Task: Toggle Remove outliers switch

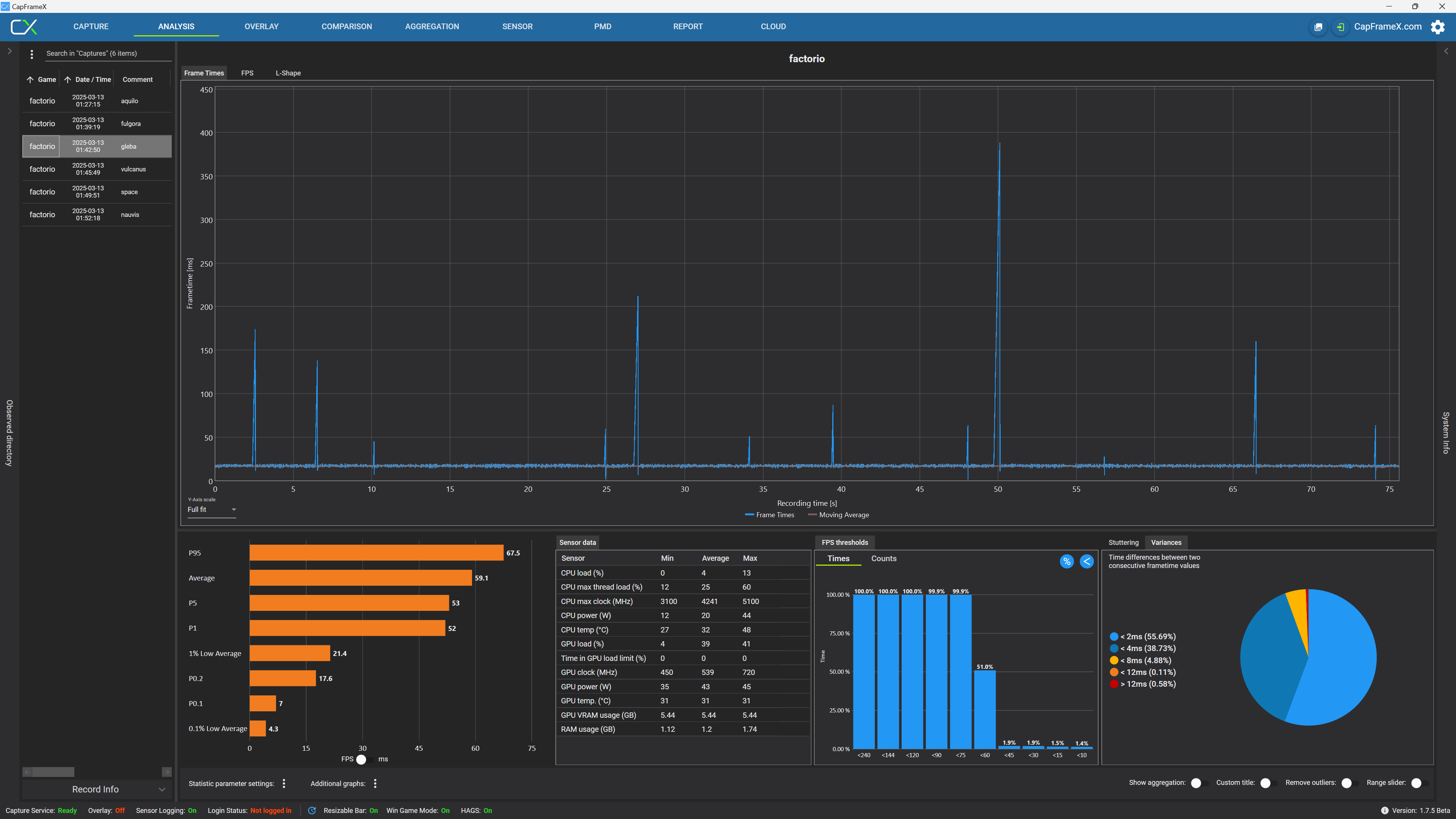Action: click(1350, 783)
